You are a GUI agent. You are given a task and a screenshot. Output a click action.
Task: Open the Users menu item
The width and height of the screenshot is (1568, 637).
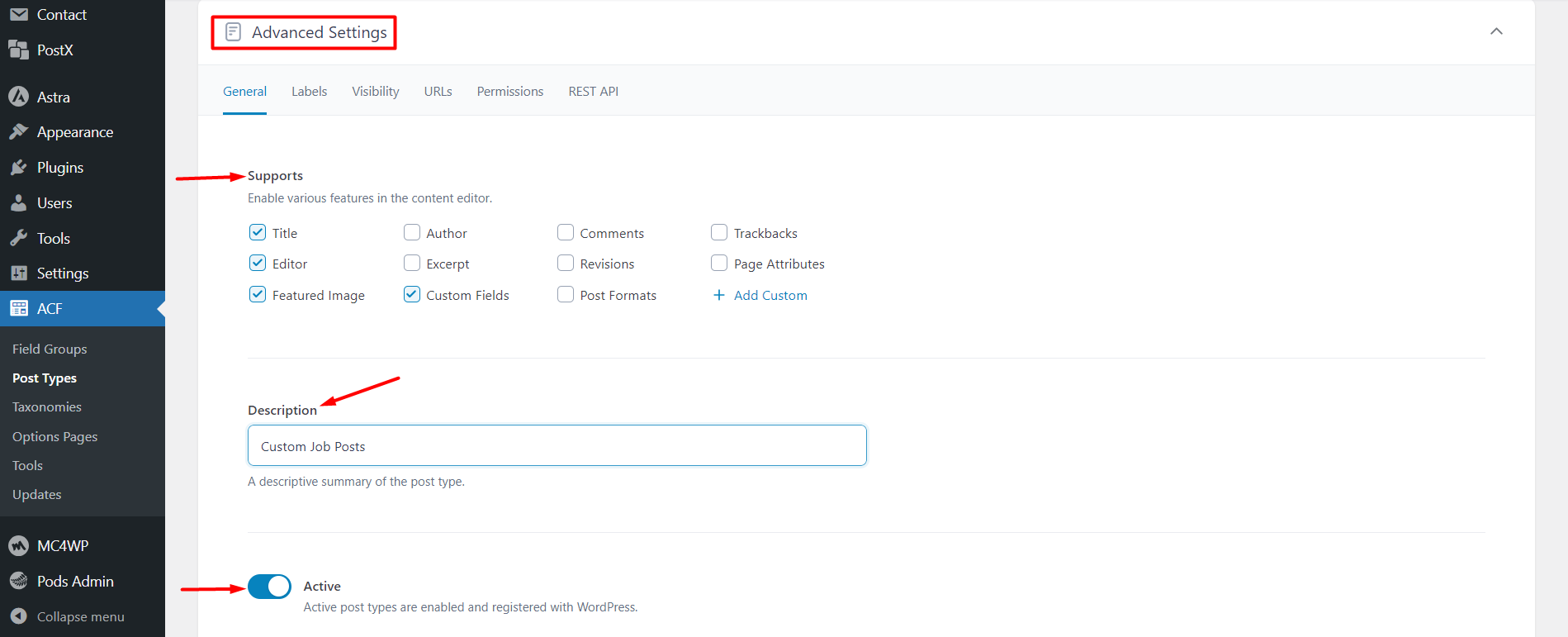click(x=83, y=202)
